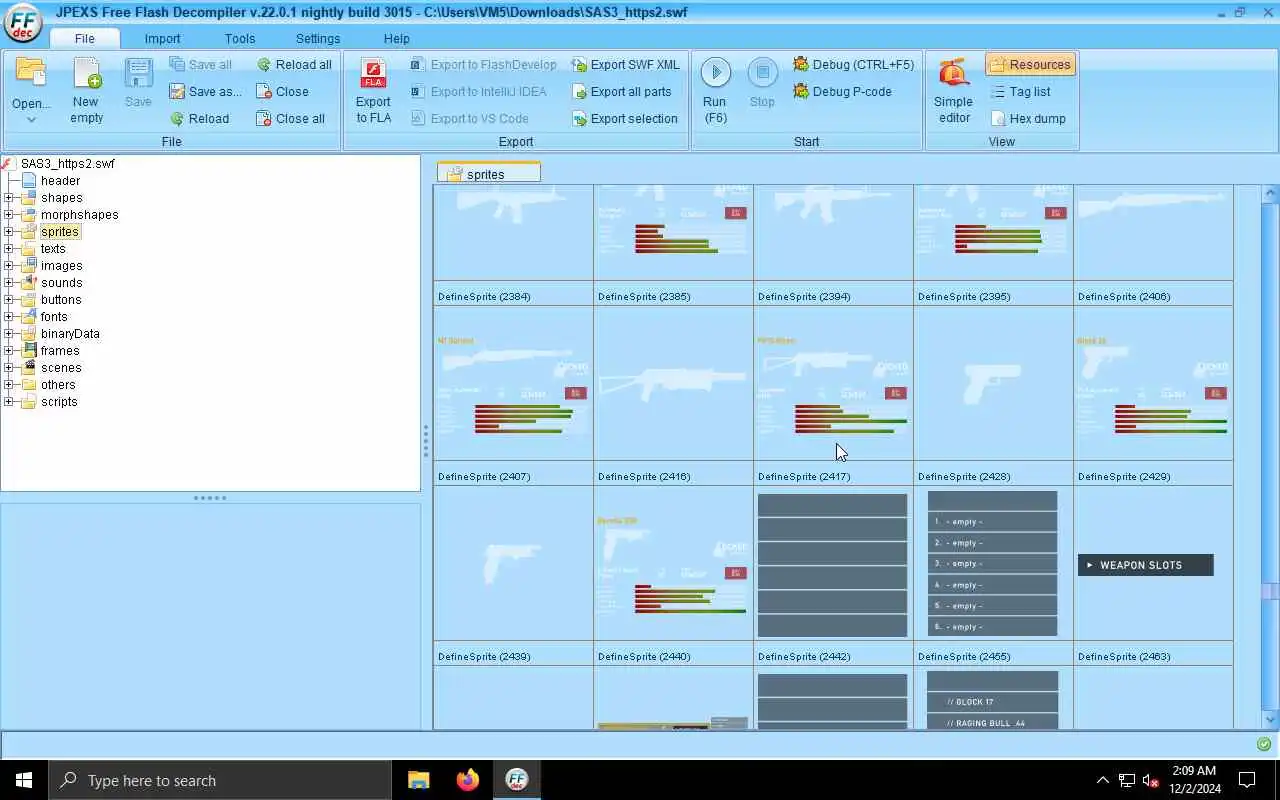
Task: Expand the buttons folder
Action: pos(8,299)
